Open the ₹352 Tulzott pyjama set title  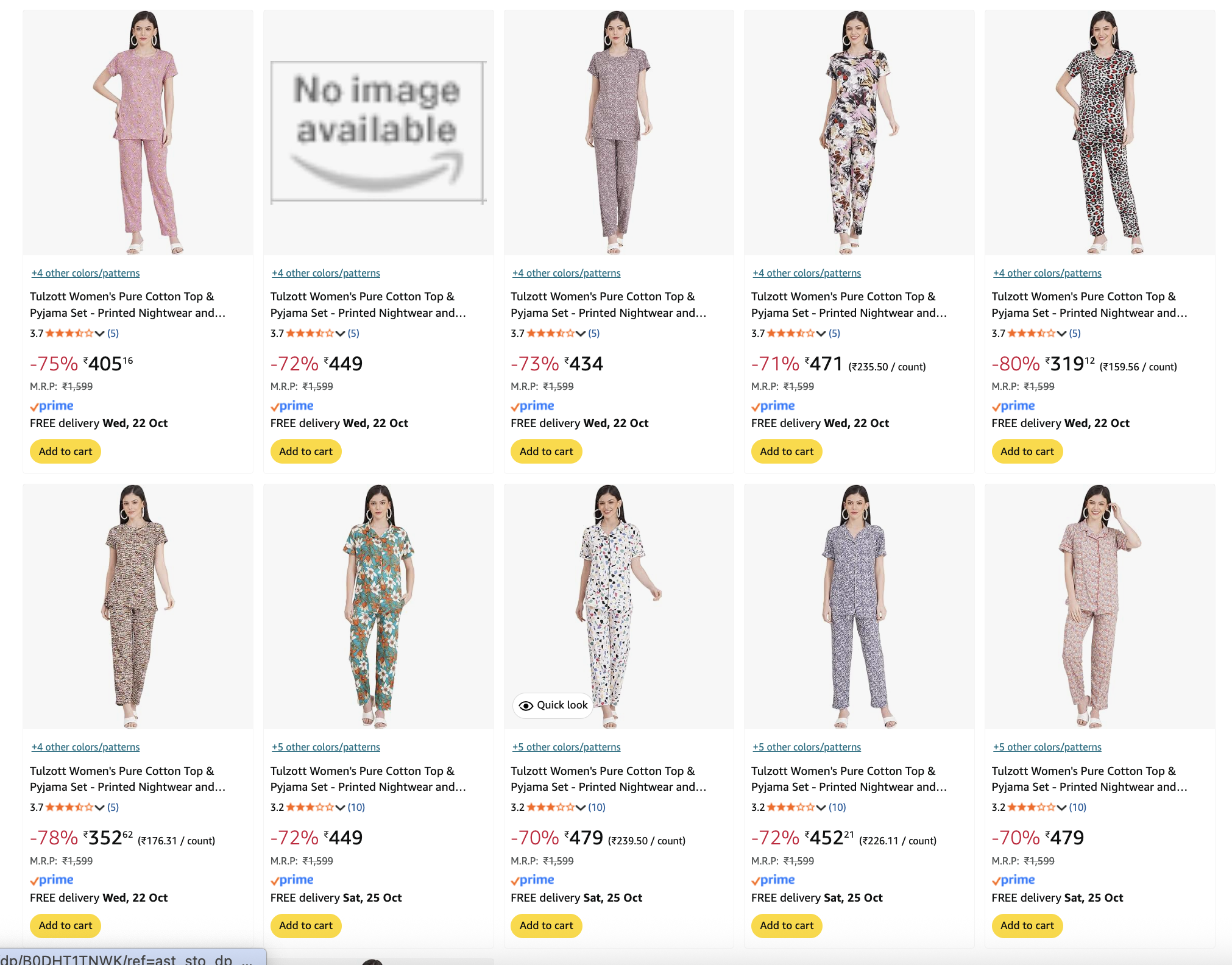click(127, 779)
